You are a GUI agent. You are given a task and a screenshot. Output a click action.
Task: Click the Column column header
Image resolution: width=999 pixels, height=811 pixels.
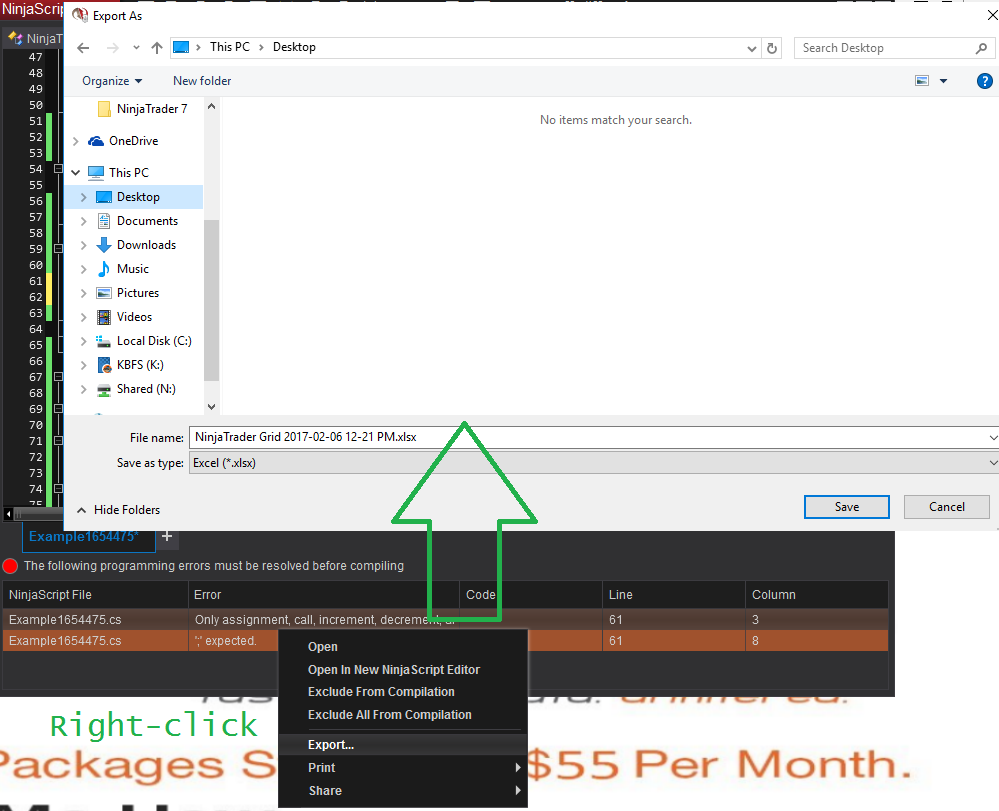tap(817, 594)
